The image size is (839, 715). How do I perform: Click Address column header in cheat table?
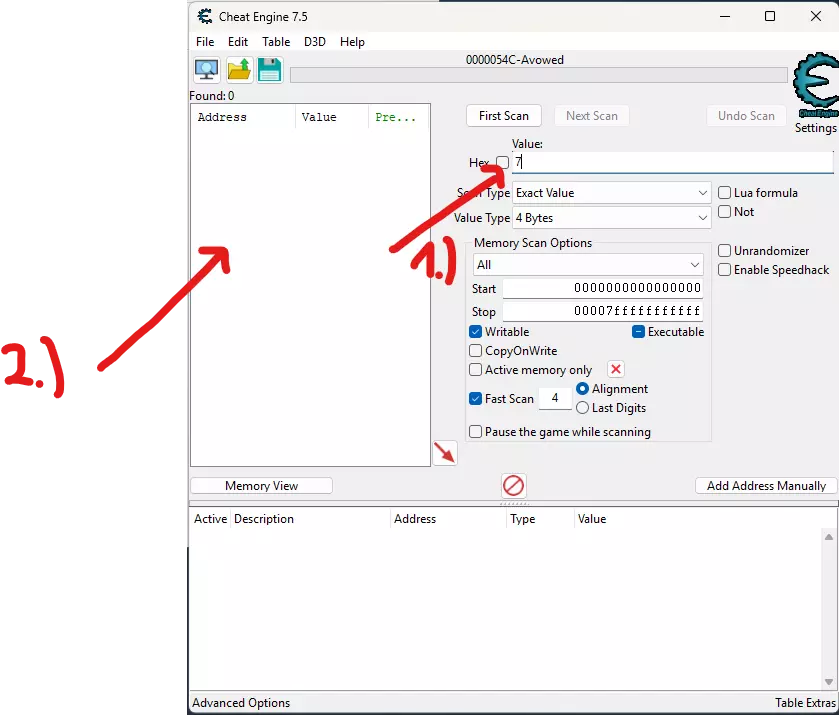coord(448,519)
